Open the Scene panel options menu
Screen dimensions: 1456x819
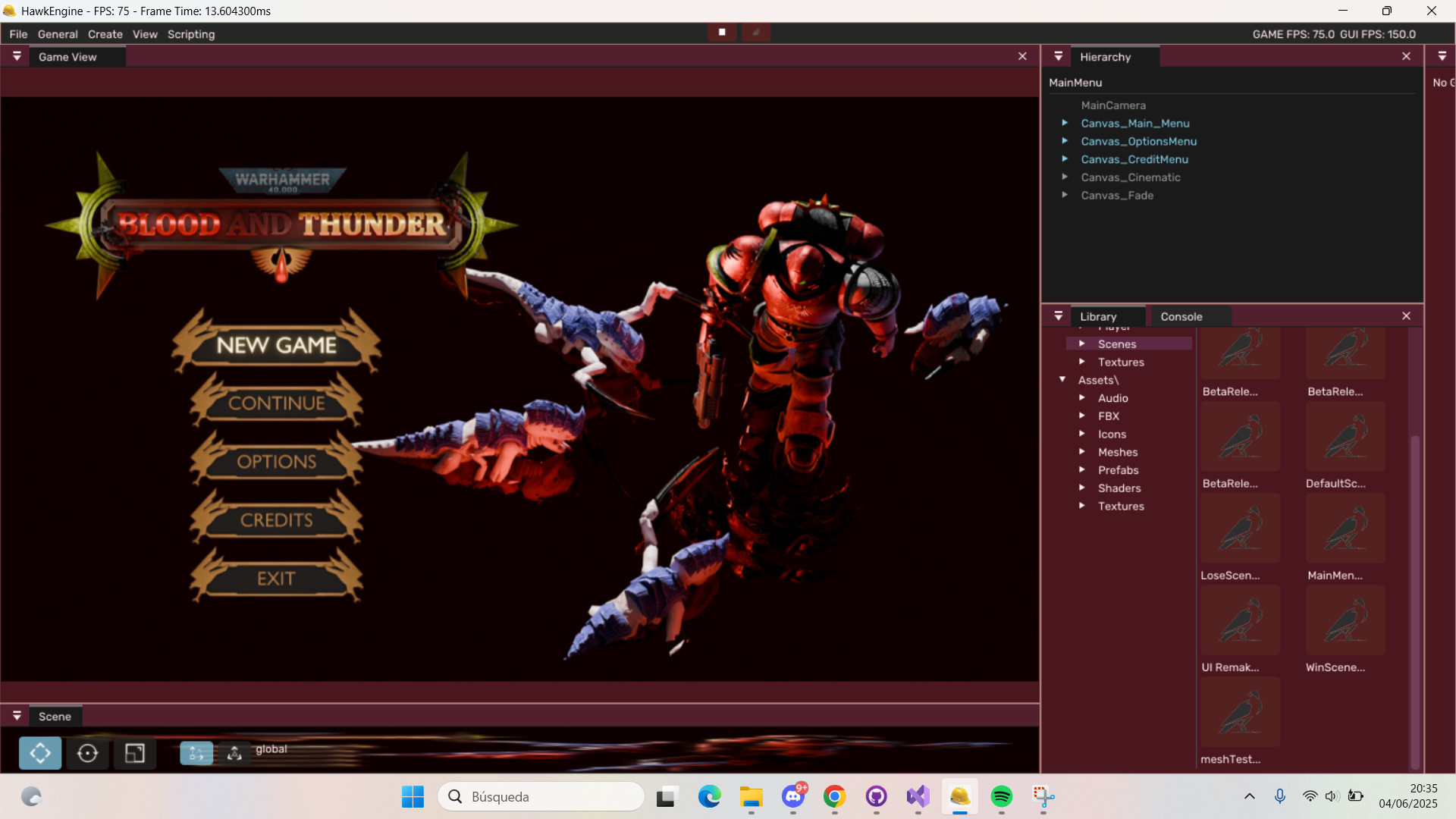tap(17, 716)
